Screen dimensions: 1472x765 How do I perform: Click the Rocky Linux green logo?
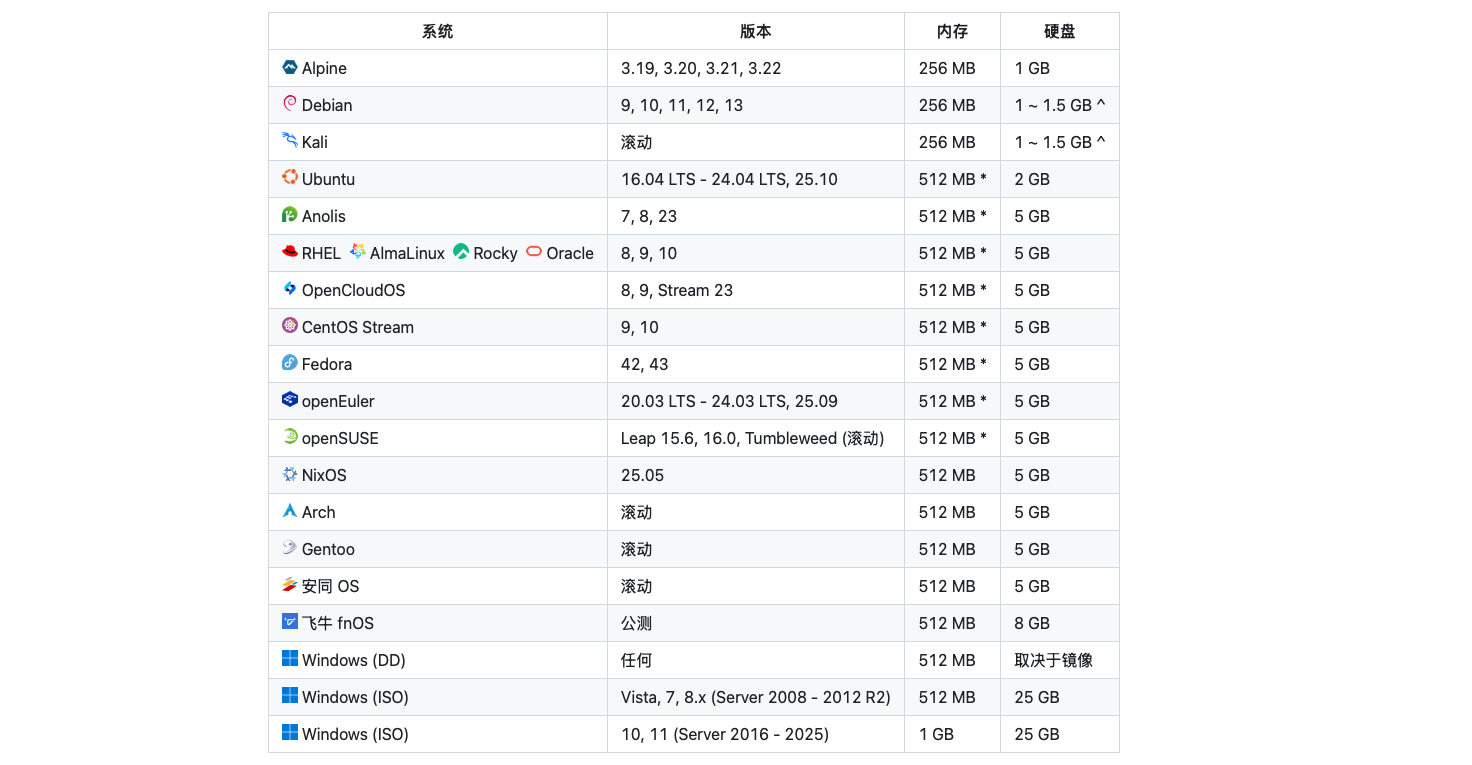pos(461,252)
